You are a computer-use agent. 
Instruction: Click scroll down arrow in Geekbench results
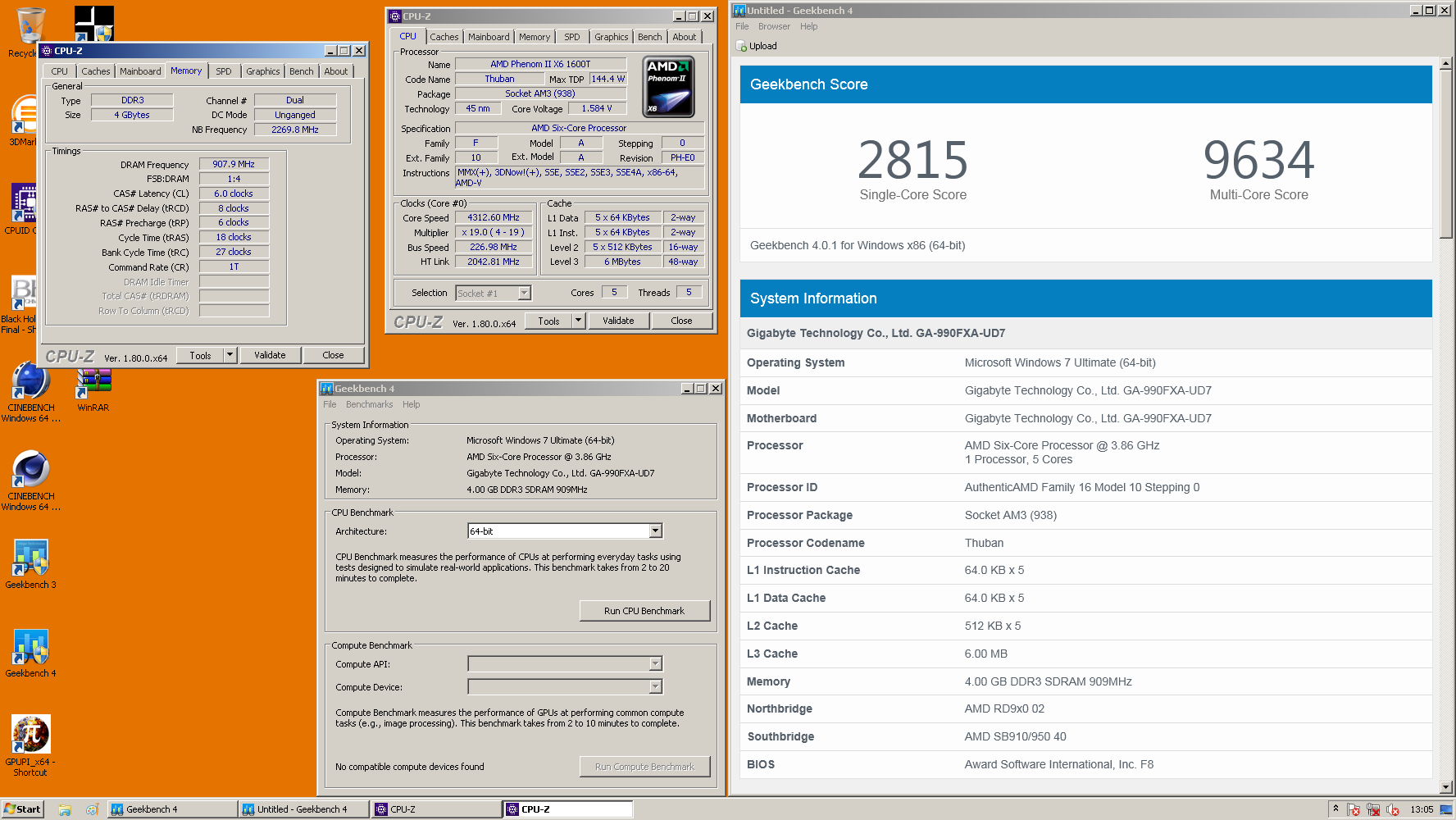pyautogui.click(x=1446, y=787)
